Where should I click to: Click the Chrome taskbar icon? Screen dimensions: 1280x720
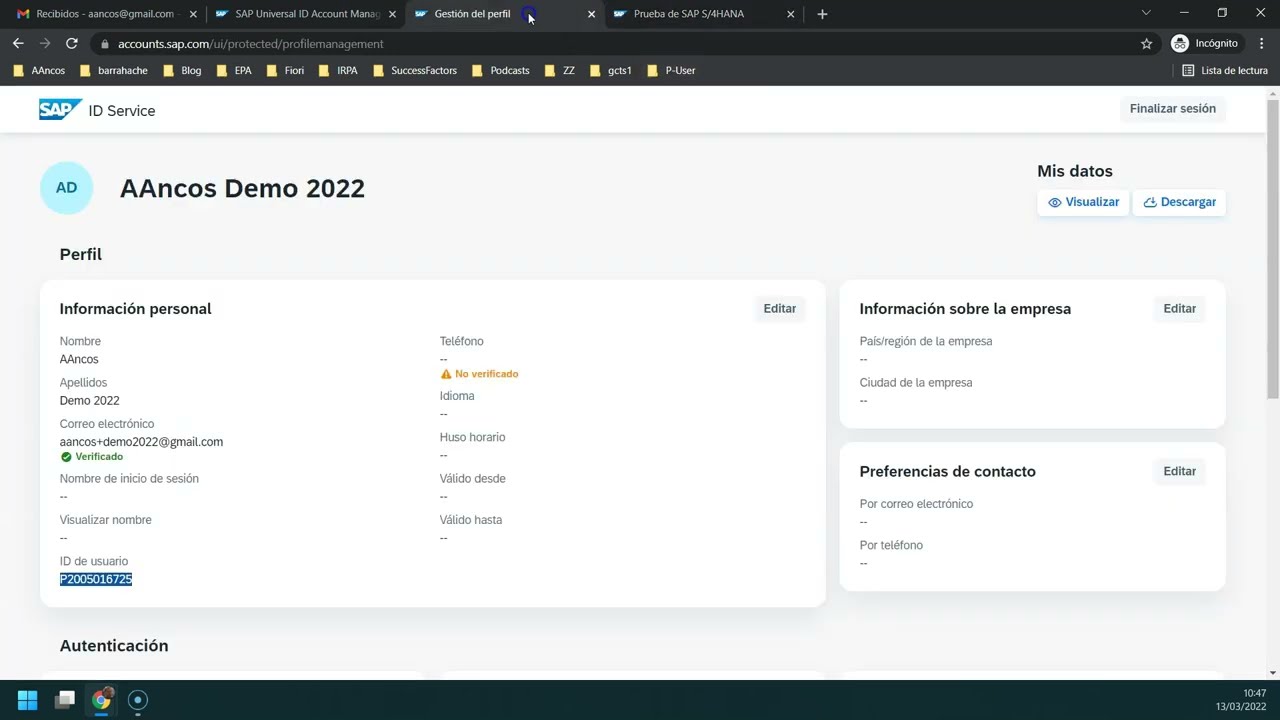102,700
